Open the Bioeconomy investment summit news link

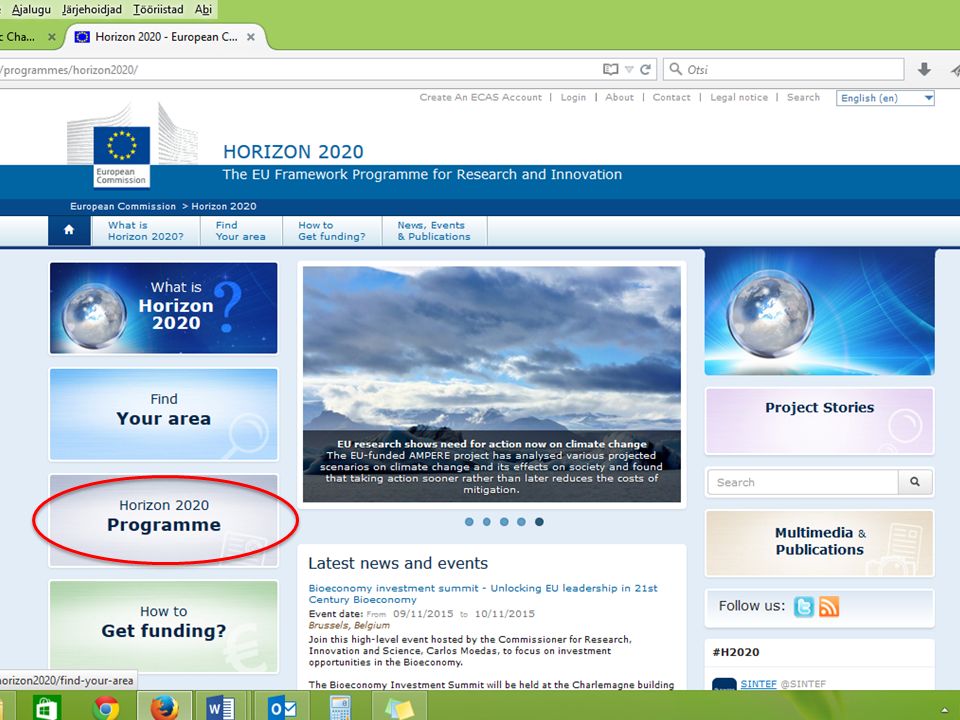coord(483,593)
